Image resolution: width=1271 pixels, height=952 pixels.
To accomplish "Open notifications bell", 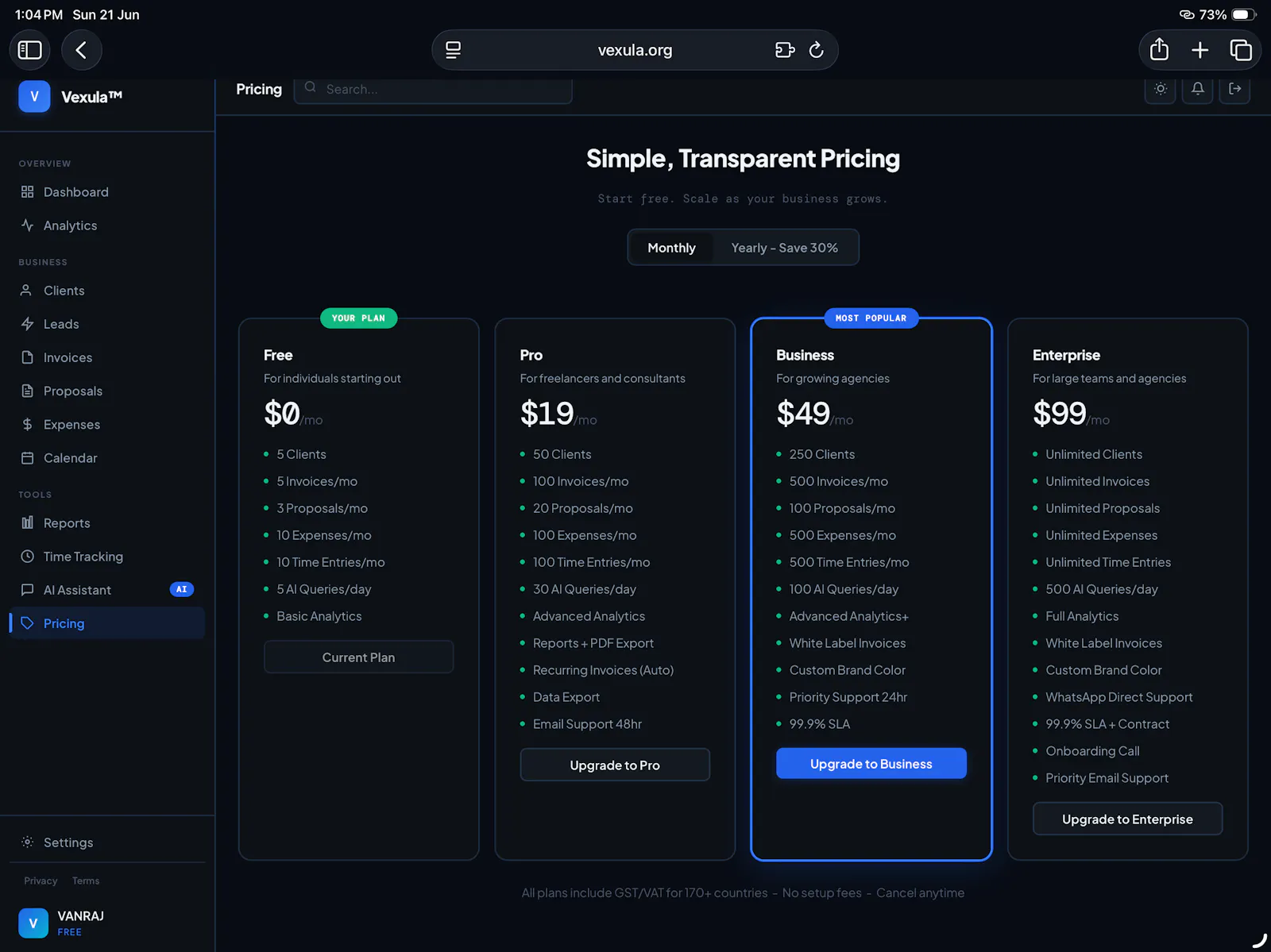I will (x=1198, y=89).
